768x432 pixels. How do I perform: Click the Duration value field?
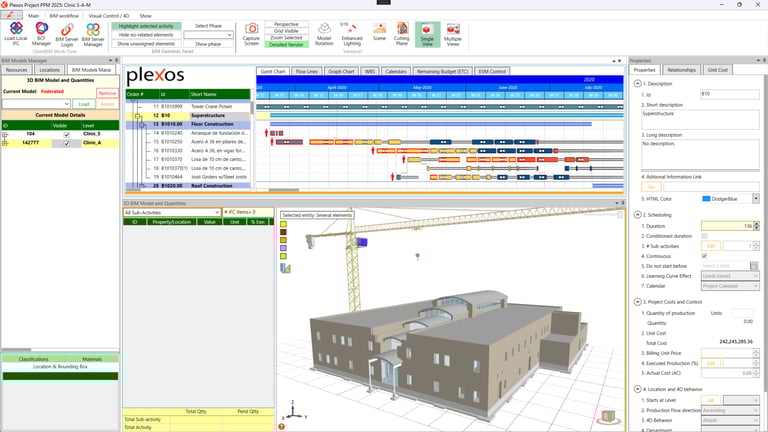727,226
